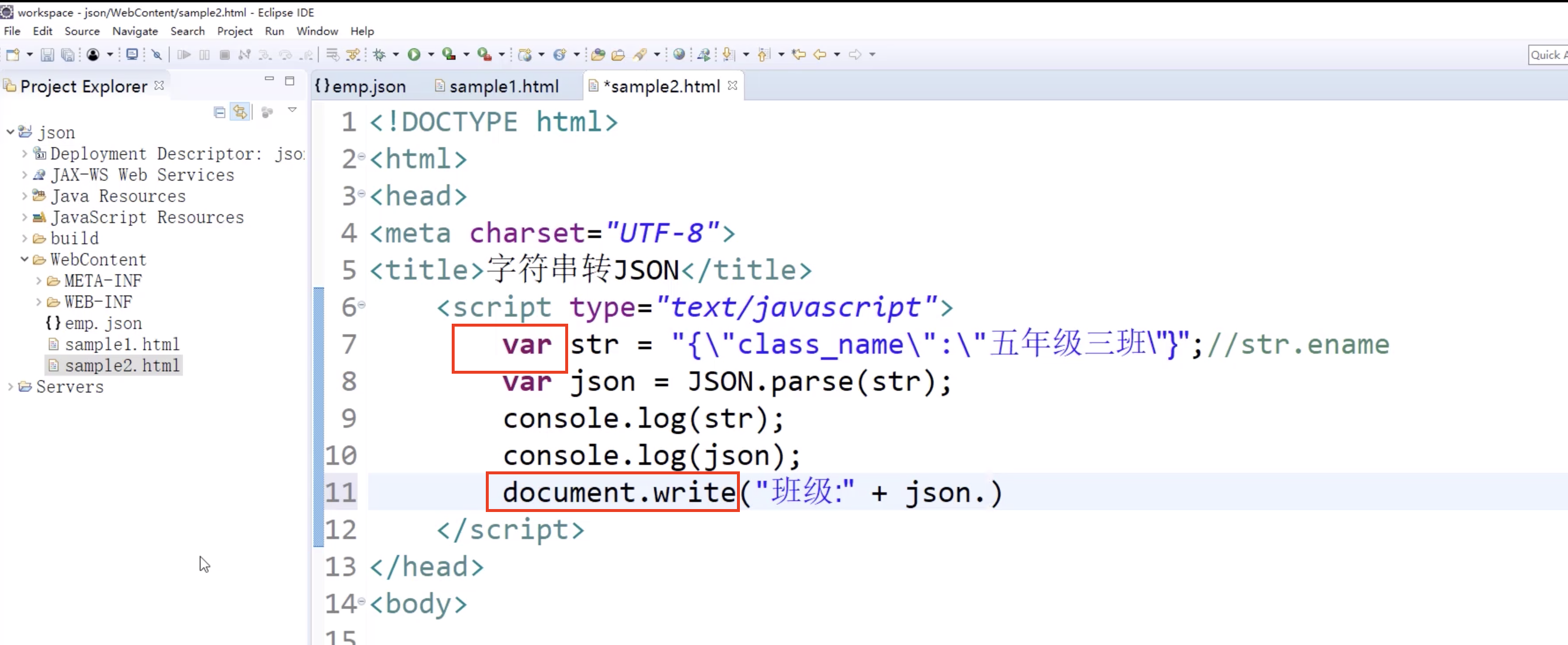Collapse the head tag fold marker on line 3
1568x645 pixels.
[362, 194]
